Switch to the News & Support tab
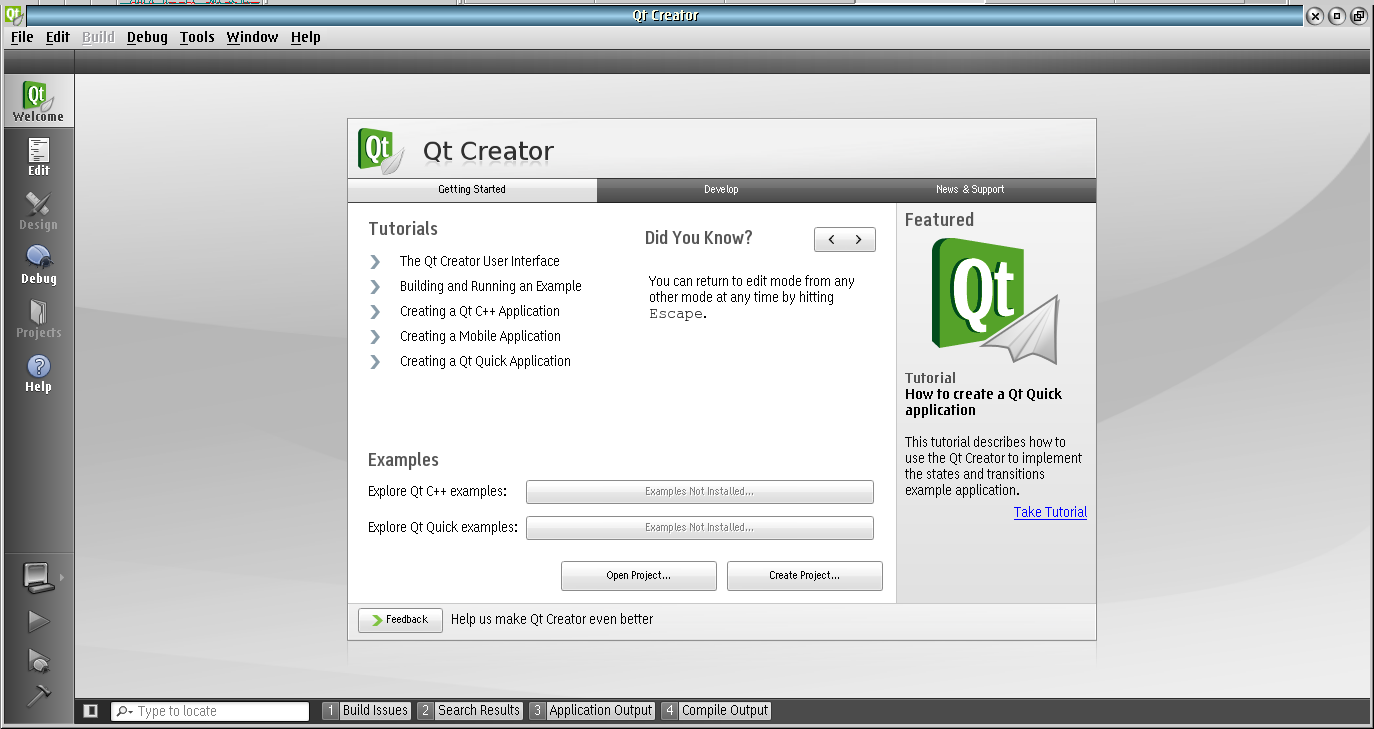The image size is (1374, 729). [x=970, y=190]
